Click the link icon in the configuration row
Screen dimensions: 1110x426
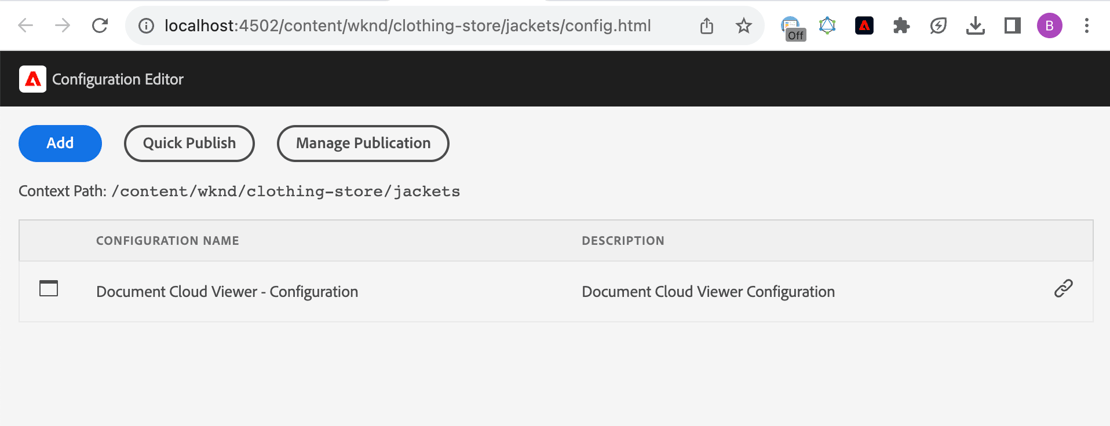[1063, 289]
